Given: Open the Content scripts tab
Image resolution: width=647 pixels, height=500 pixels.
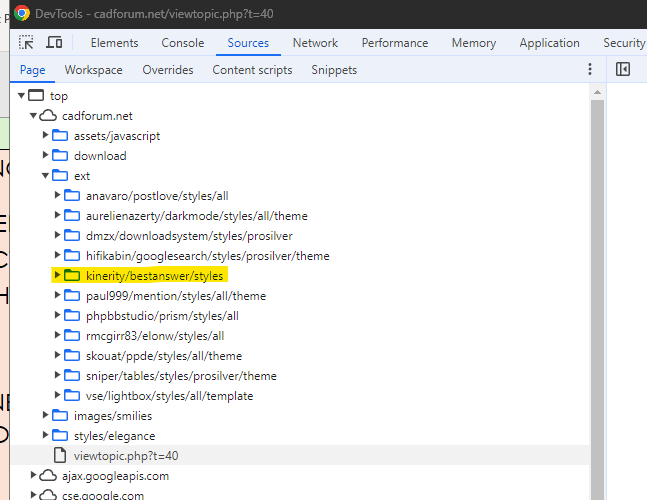Looking at the screenshot, I should [252, 70].
